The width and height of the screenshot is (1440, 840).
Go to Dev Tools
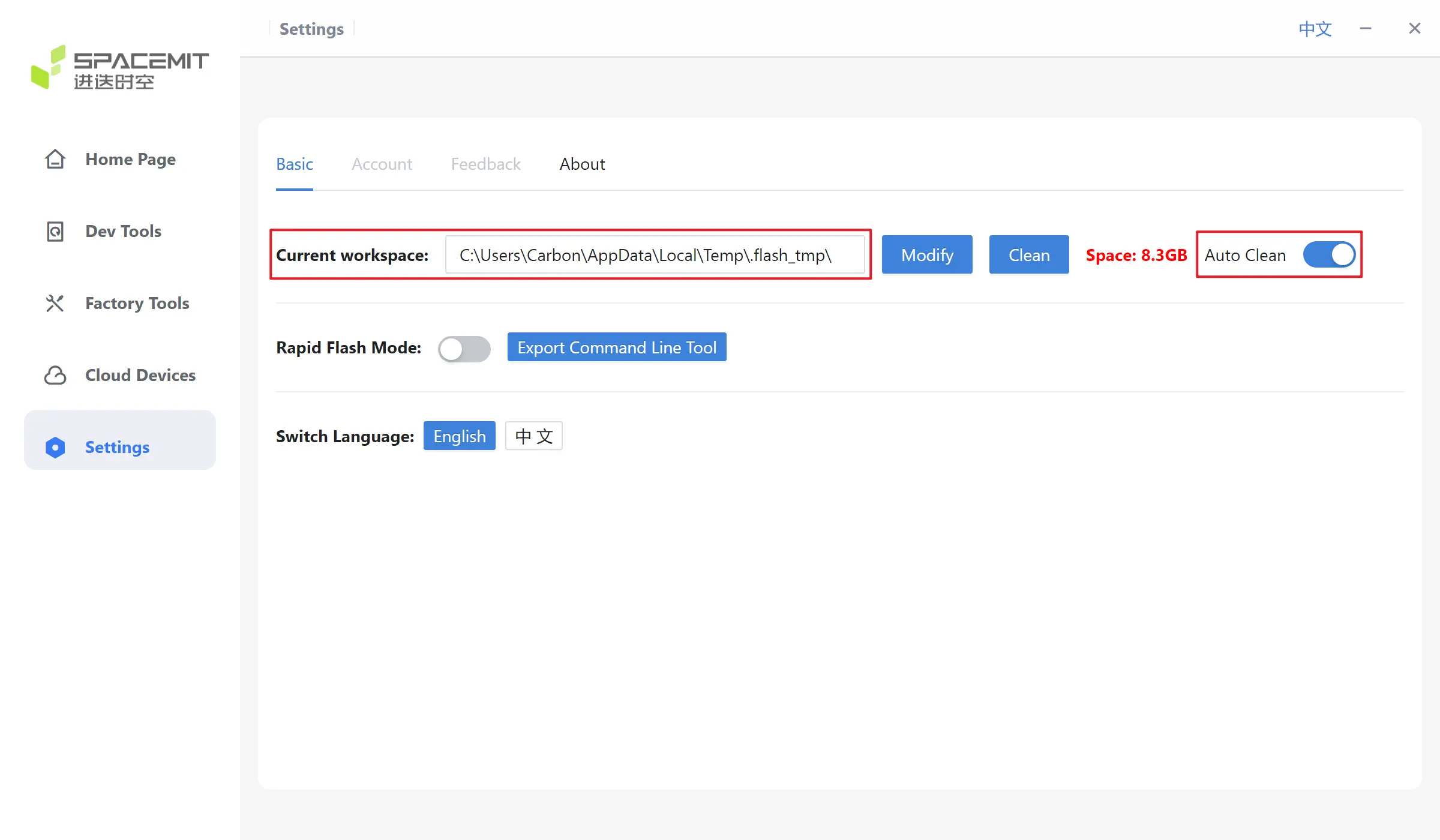(120, 231)
